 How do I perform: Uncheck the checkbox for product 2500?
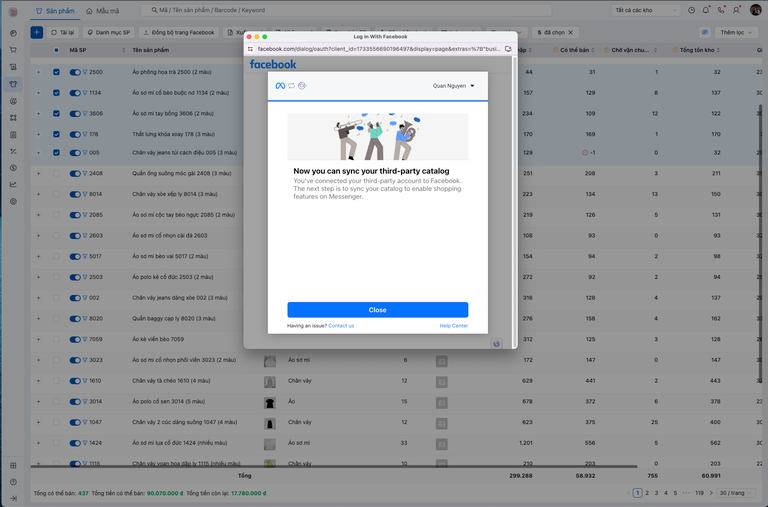[56, 72]
